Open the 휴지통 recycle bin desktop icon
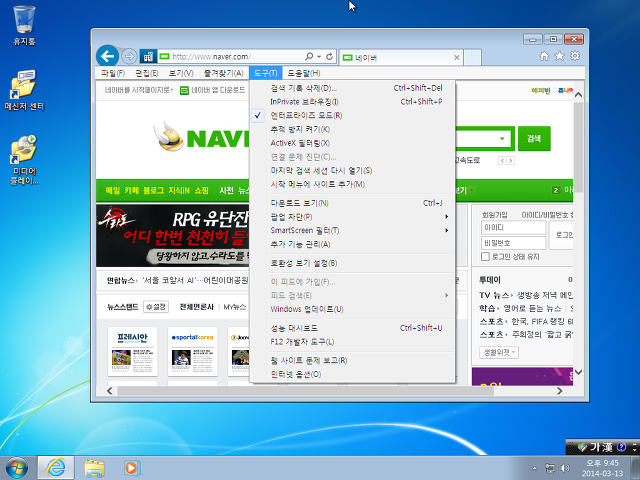This screenshot has height=480, width=640. coord(24,25)
